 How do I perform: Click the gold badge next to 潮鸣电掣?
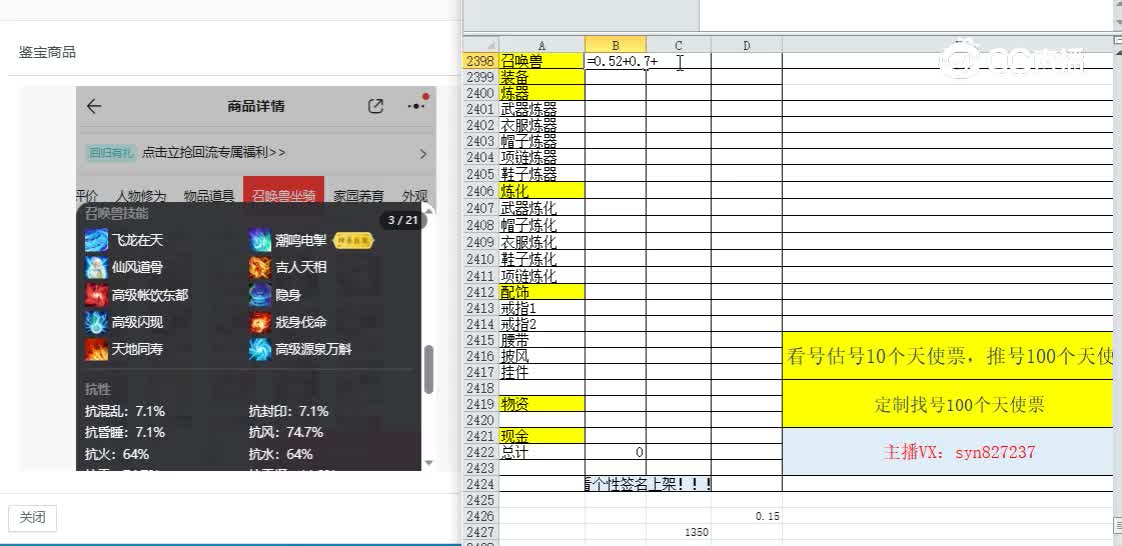353,240
